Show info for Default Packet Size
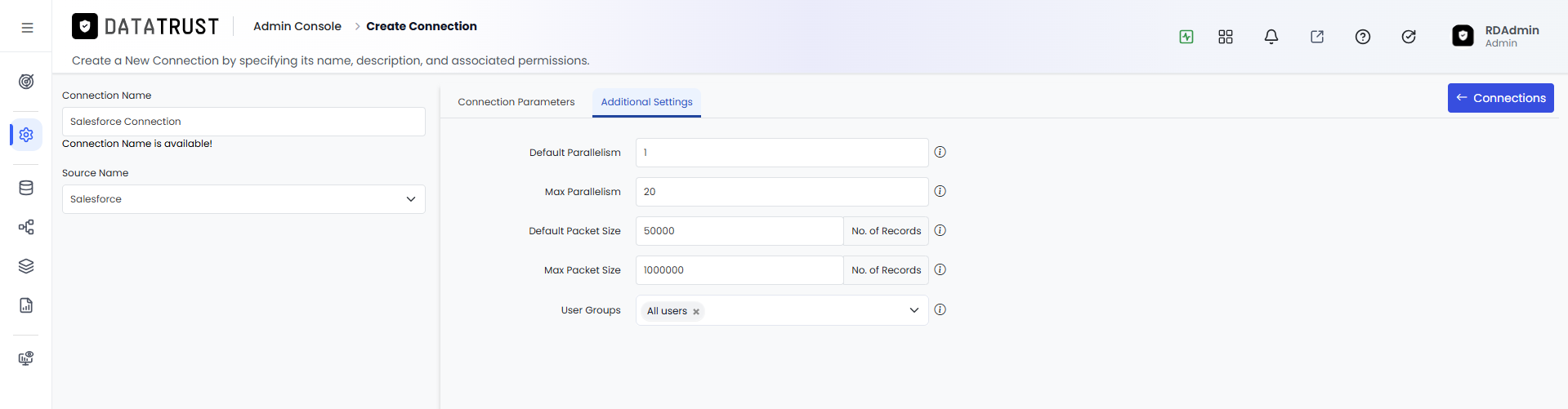Image resolution: width=1568 pixels, height=409 pixels. 940,230
